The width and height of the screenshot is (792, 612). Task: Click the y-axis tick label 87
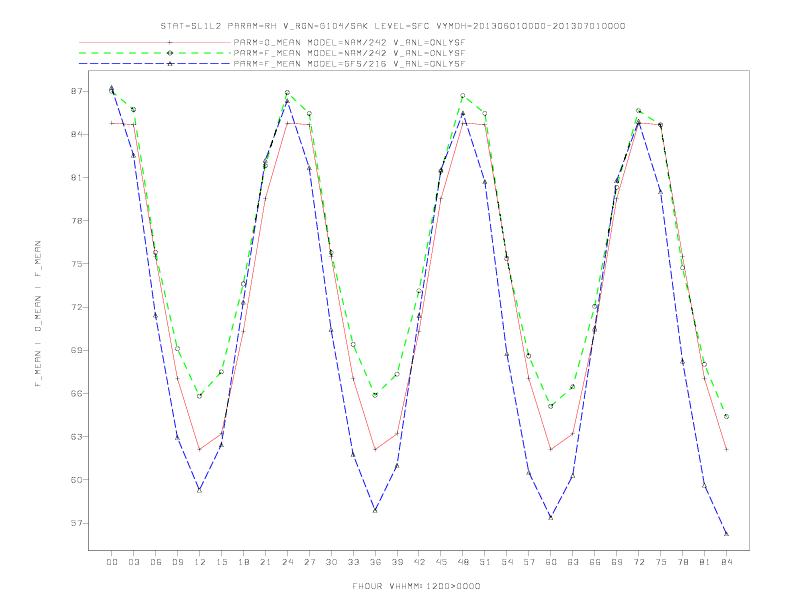[x=76, y=91]
